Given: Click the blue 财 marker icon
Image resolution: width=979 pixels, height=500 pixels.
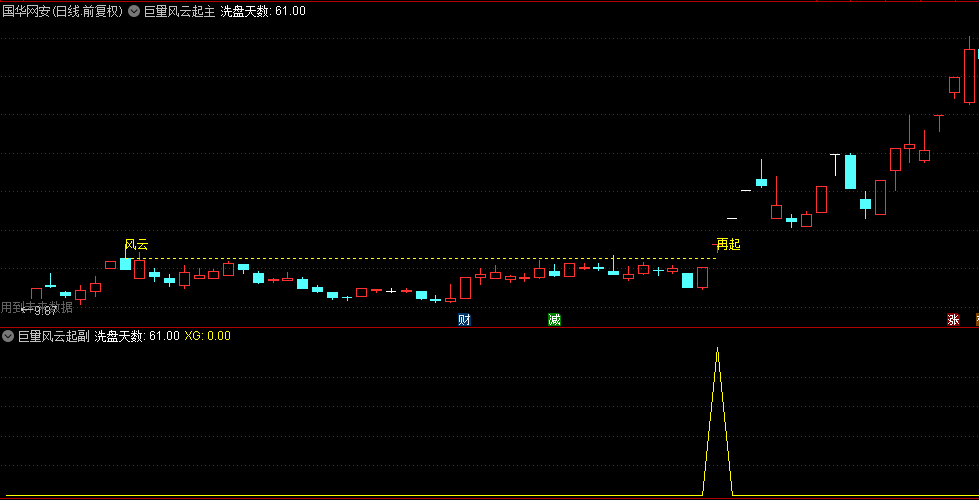Looking at the screenshot, I should (464, 320).
